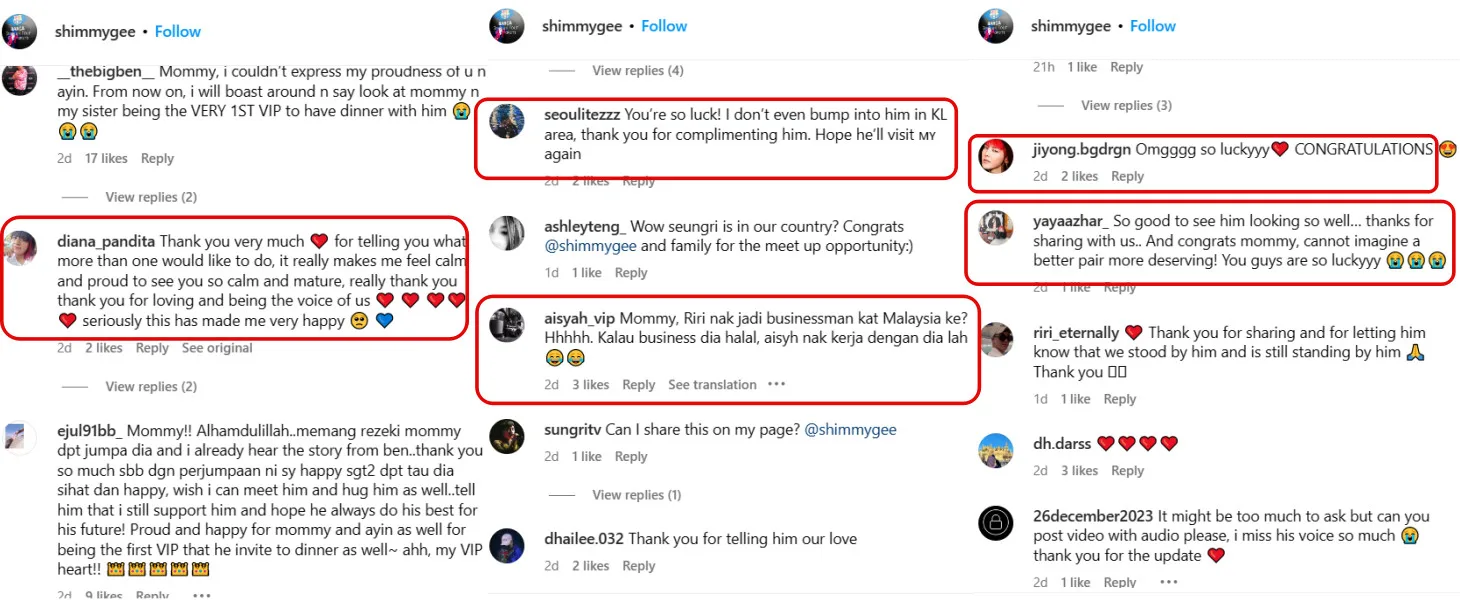Expand View replies (1) under sungritv comment
Image resolution: width=1460 pixels, height=600 pixels.
(636, 495)
